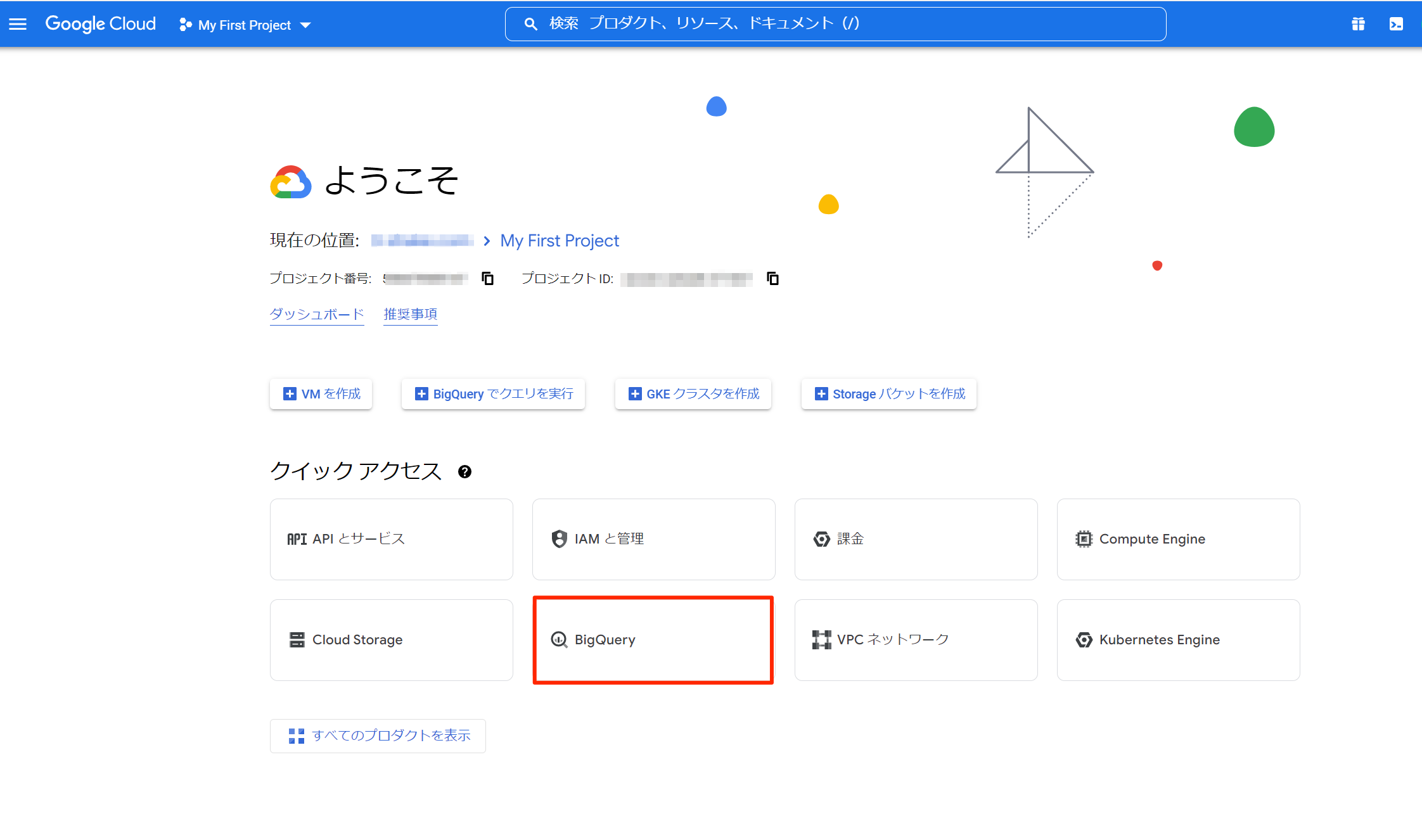Click すべてのプロダクトを表示 button

[x=378, y=736]
